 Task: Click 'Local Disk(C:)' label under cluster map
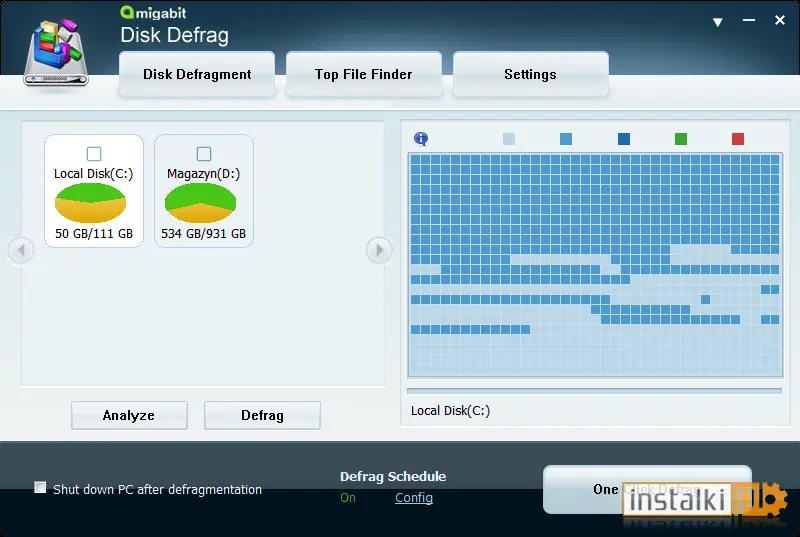451,411
